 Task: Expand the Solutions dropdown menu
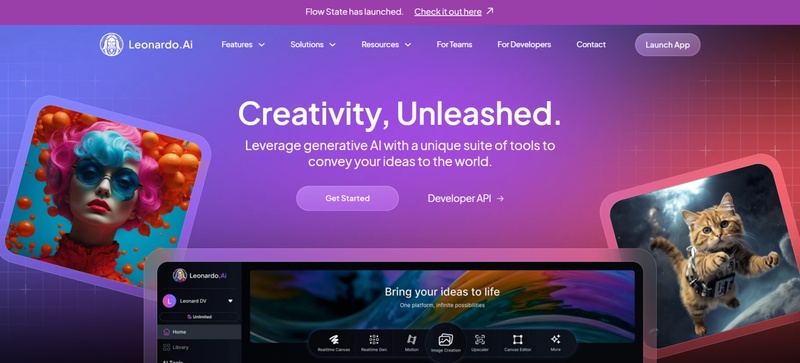pos(313,44)
